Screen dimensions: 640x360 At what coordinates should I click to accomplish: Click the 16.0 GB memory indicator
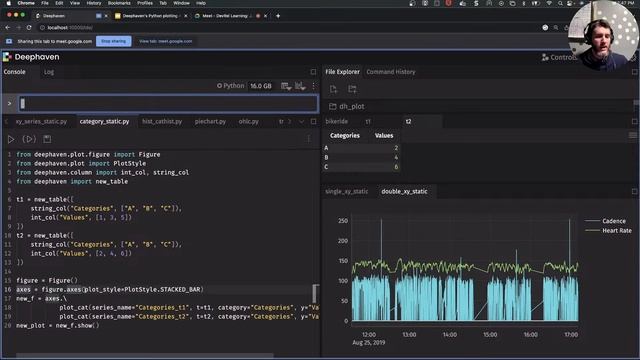click(x=261, y=86)
